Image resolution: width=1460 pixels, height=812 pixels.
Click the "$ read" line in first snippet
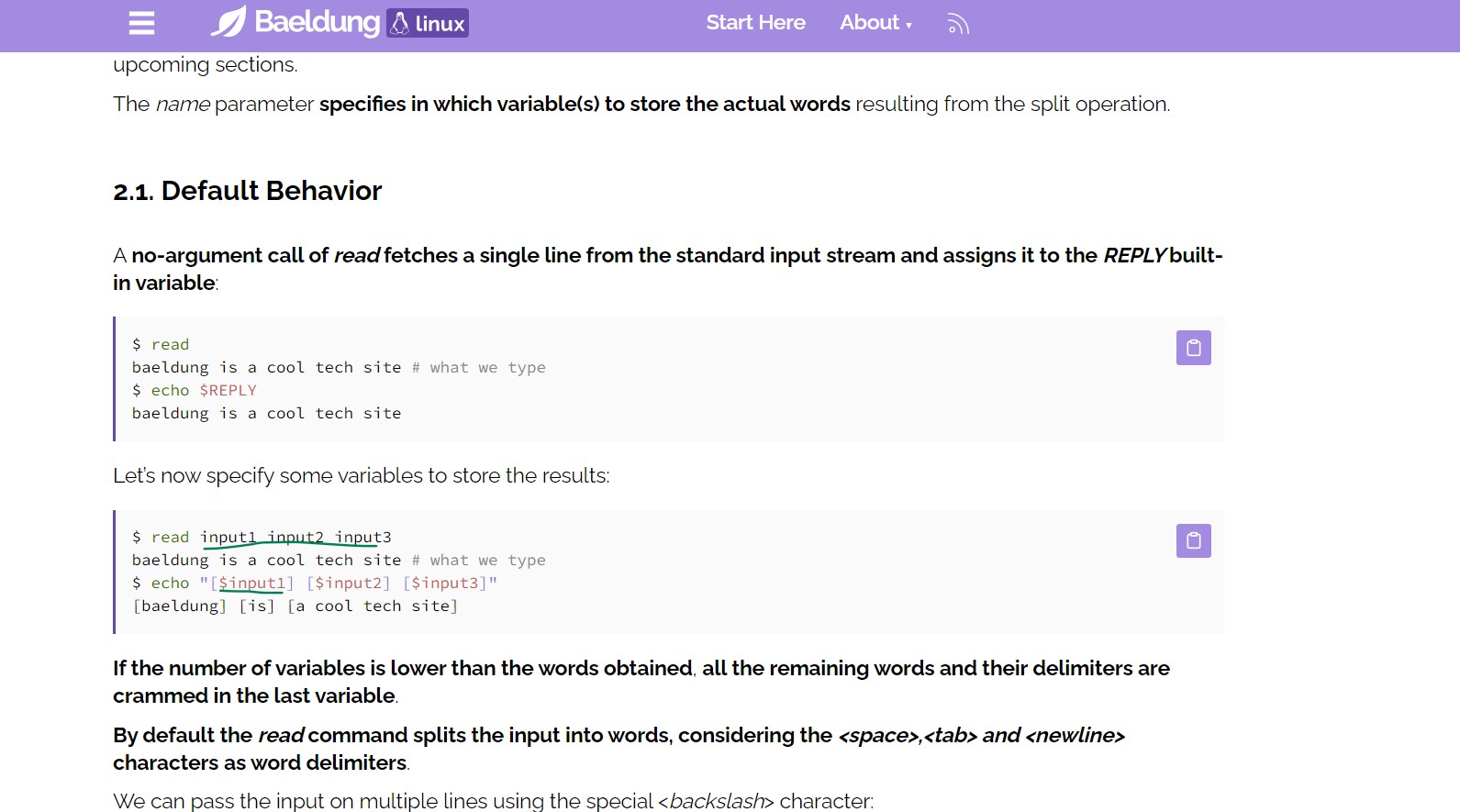(161, 344)
